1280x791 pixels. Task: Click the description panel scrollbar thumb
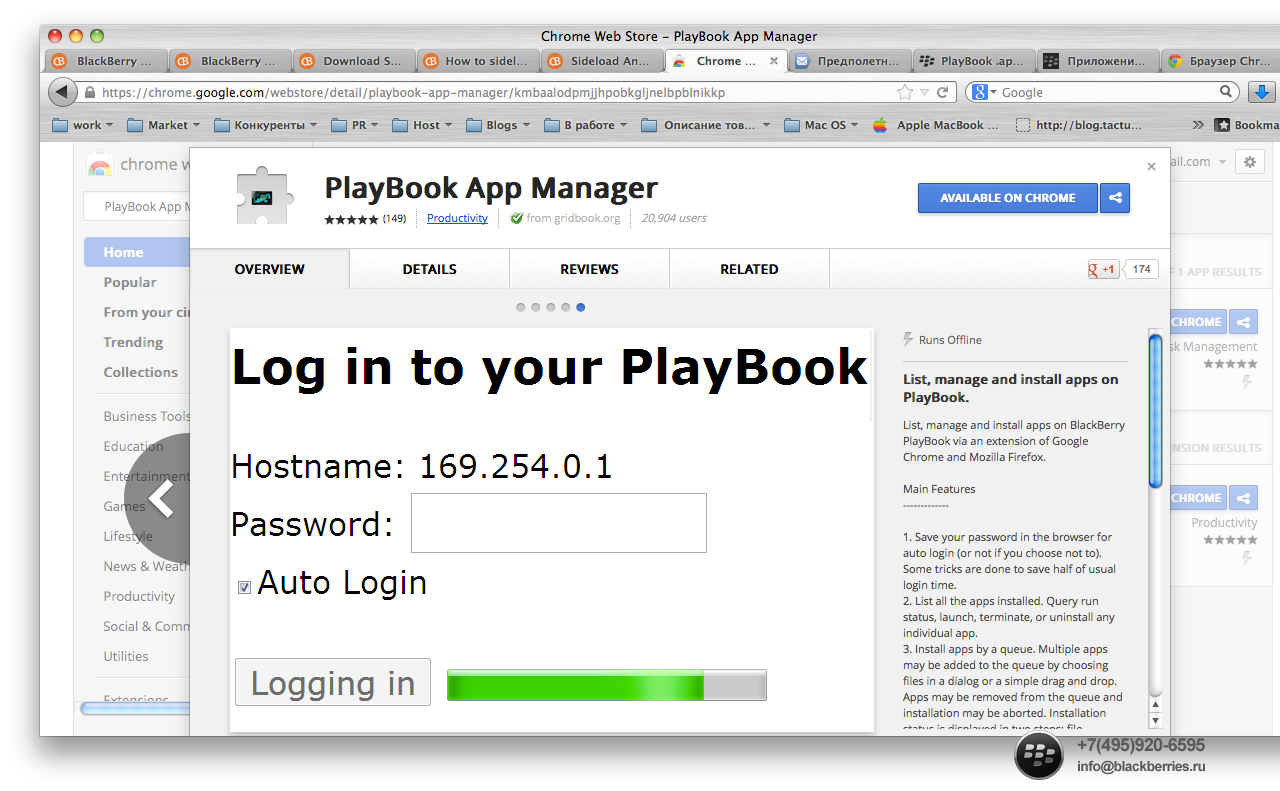click(x=1155, y=410)
